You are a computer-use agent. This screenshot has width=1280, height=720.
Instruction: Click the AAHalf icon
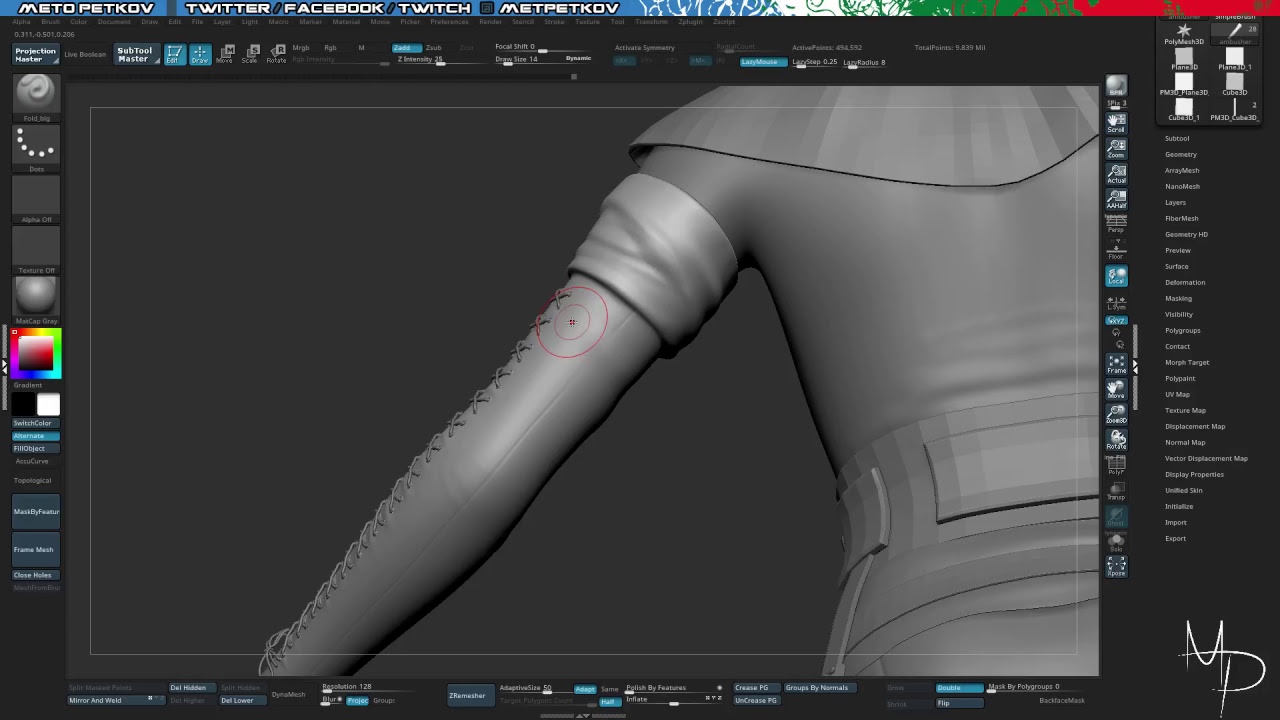coord(1116,199)
